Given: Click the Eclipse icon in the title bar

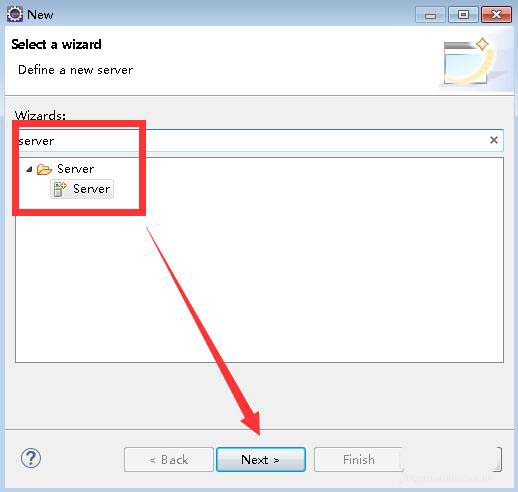Looking at the screenshot, I should coord(15,14).
